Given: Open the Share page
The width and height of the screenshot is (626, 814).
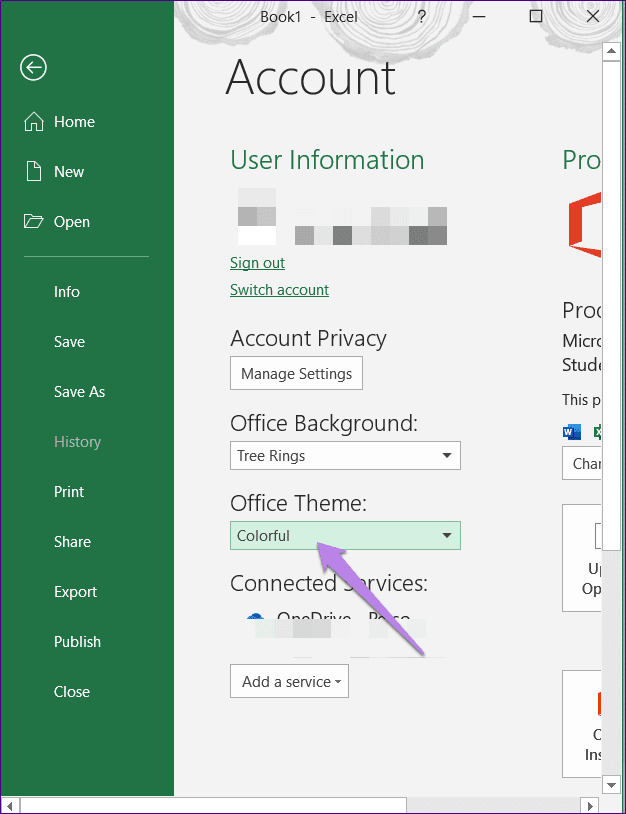Looking at the screenshot, I should (72, 541).
